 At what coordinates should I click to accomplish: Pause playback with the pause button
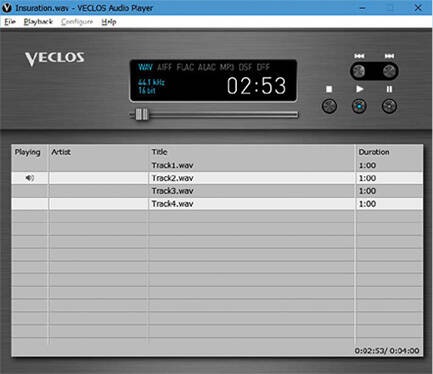389,106
